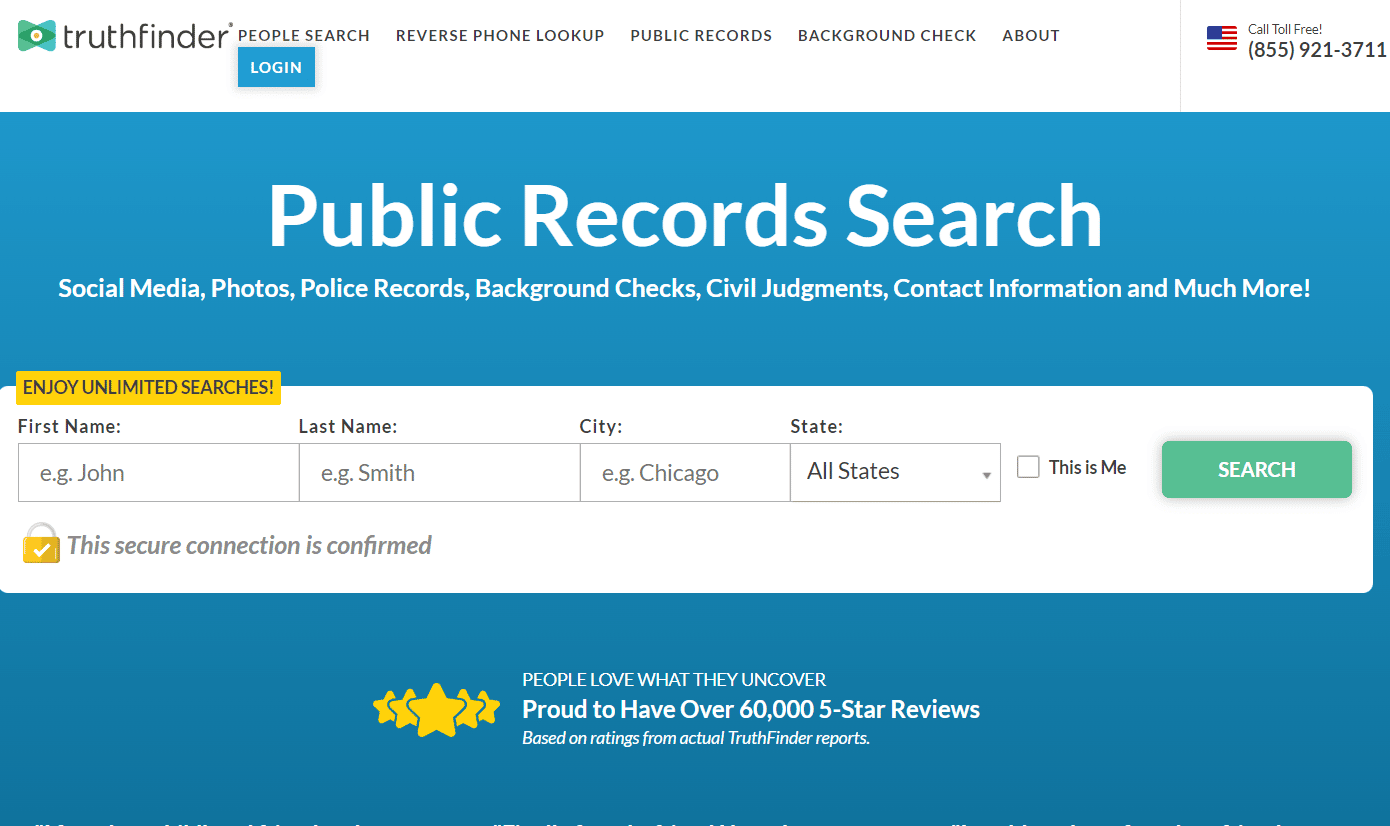Click the Call Toll Free label

(1285, 29)
